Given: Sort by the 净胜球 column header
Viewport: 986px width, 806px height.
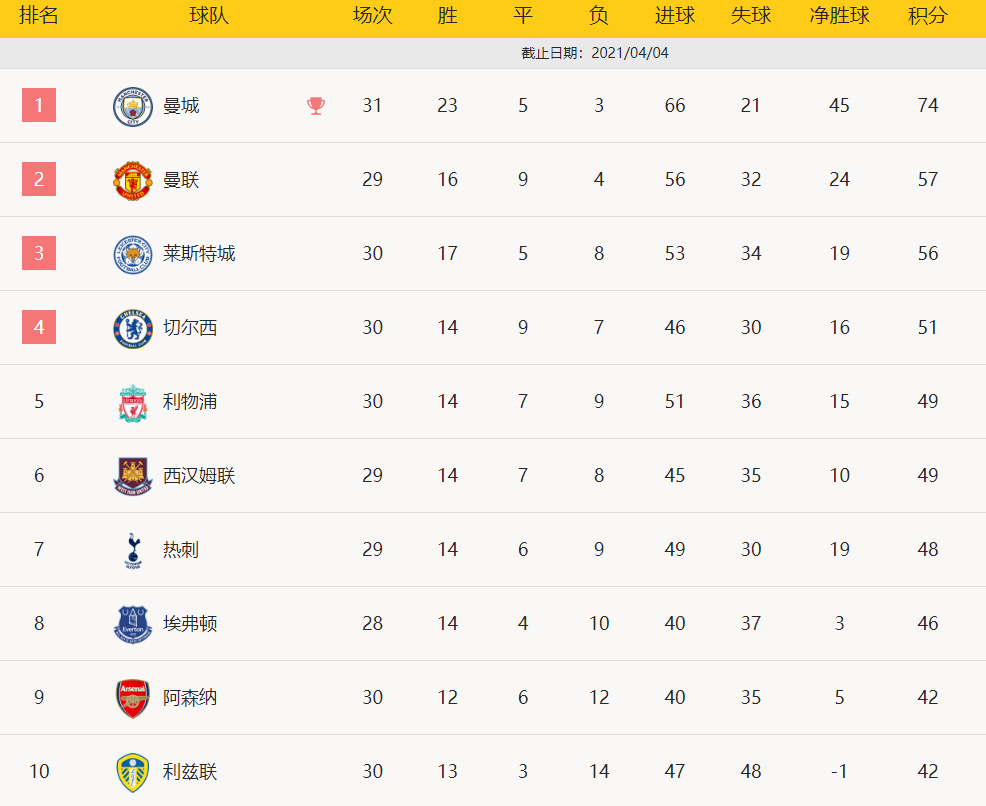Looking at the screenshot, I should coord(839,17).
